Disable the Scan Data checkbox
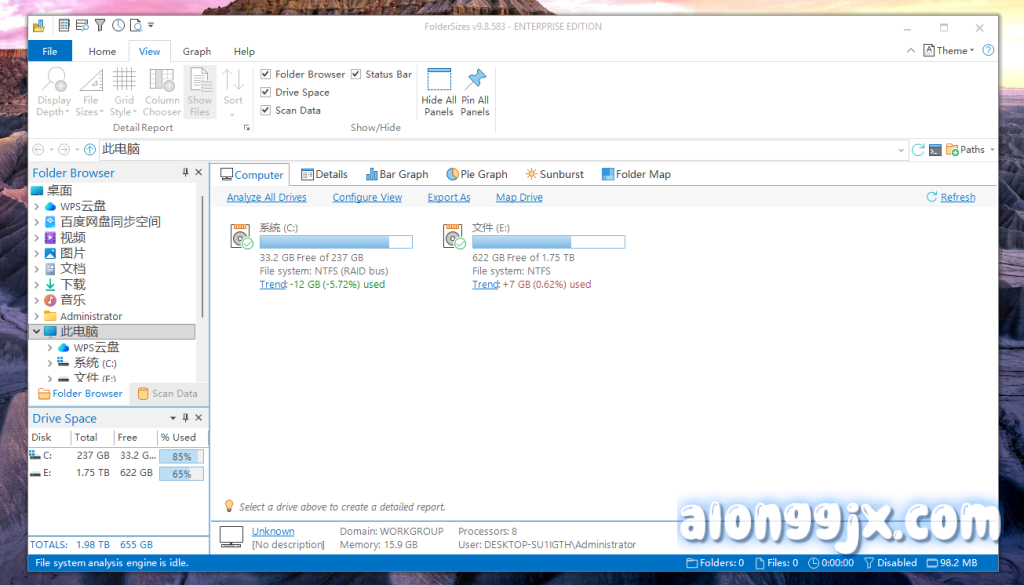The height and width of the screenshot is (585, 1024). [x=266, y=110]
